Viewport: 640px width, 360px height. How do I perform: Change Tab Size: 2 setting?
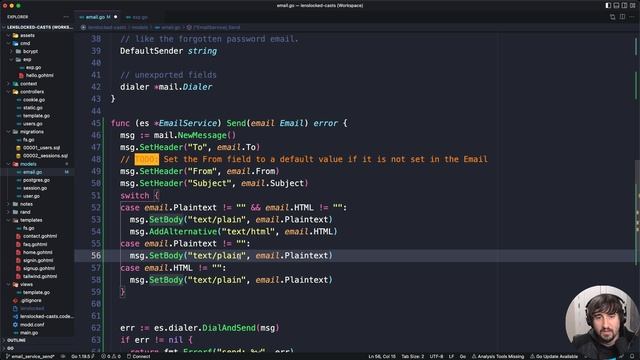click(412, 356)
